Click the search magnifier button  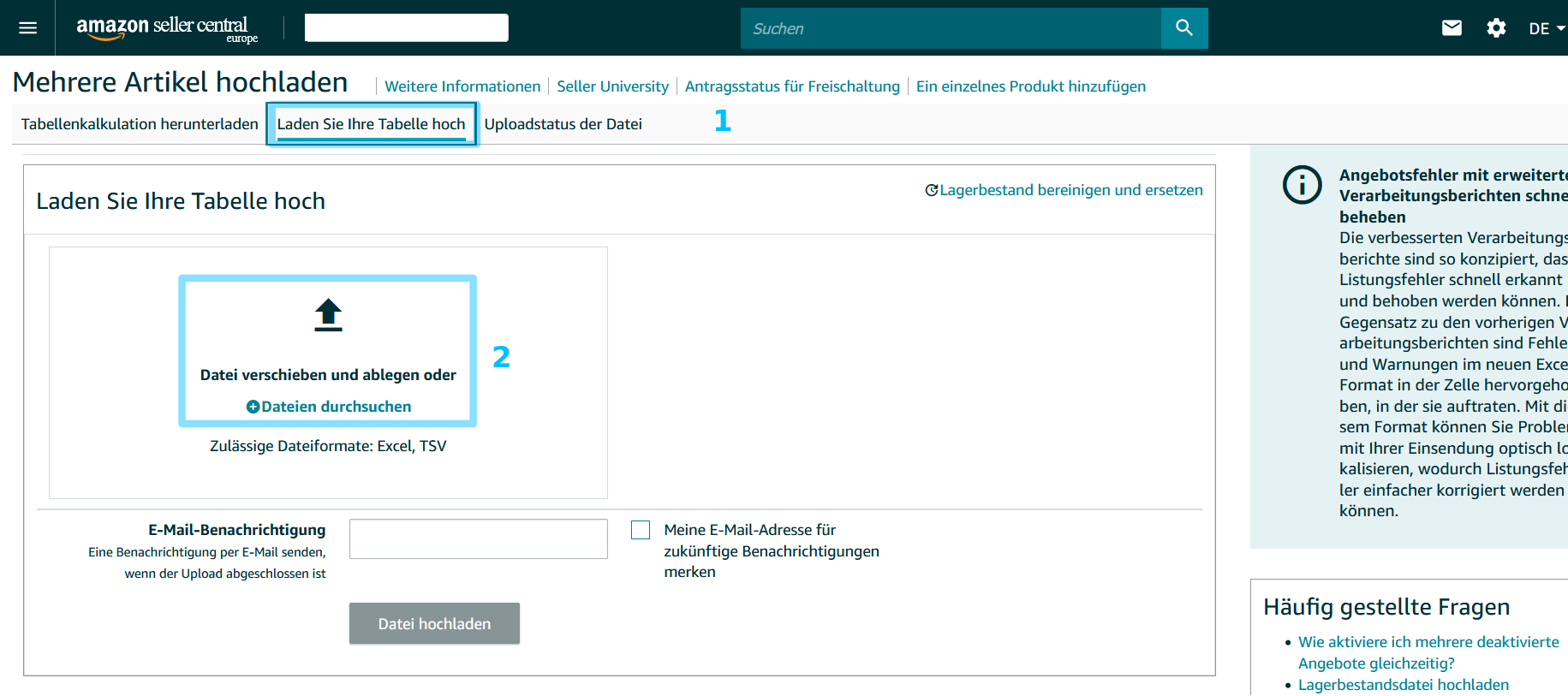(x=1184, y=28)
